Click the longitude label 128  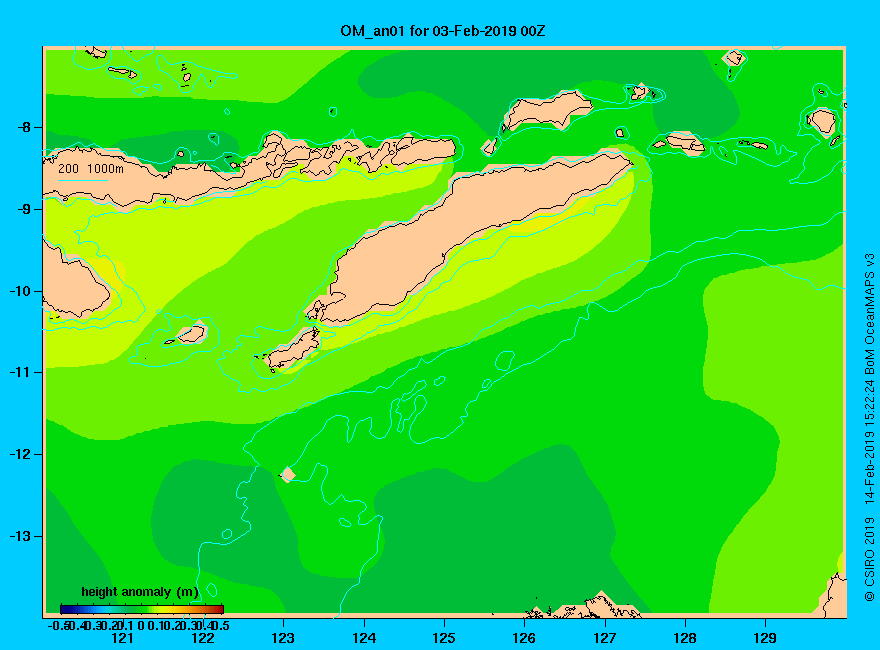(x=685, y=638)
